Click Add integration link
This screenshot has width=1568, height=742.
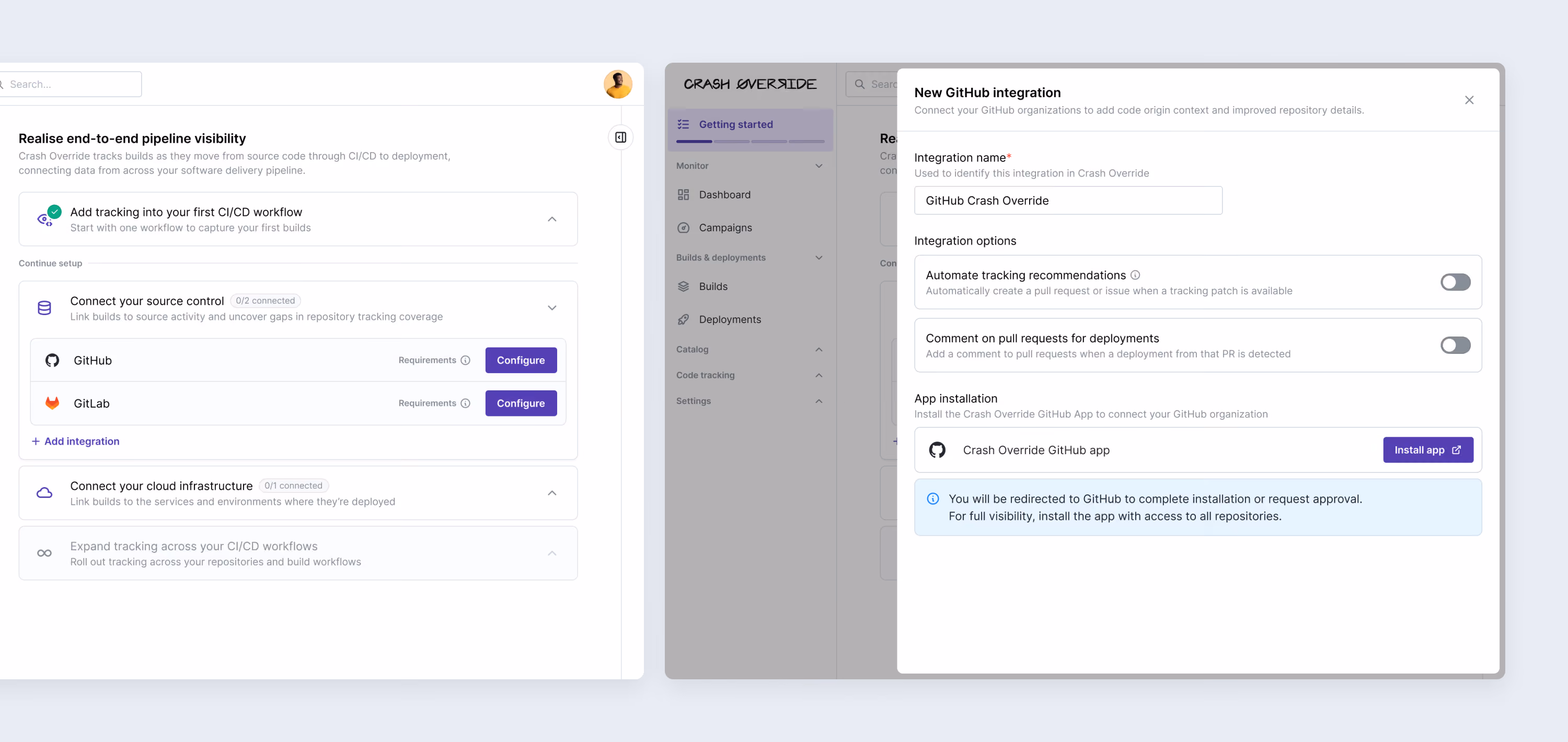pyautogui.click(x=75, y=442)
